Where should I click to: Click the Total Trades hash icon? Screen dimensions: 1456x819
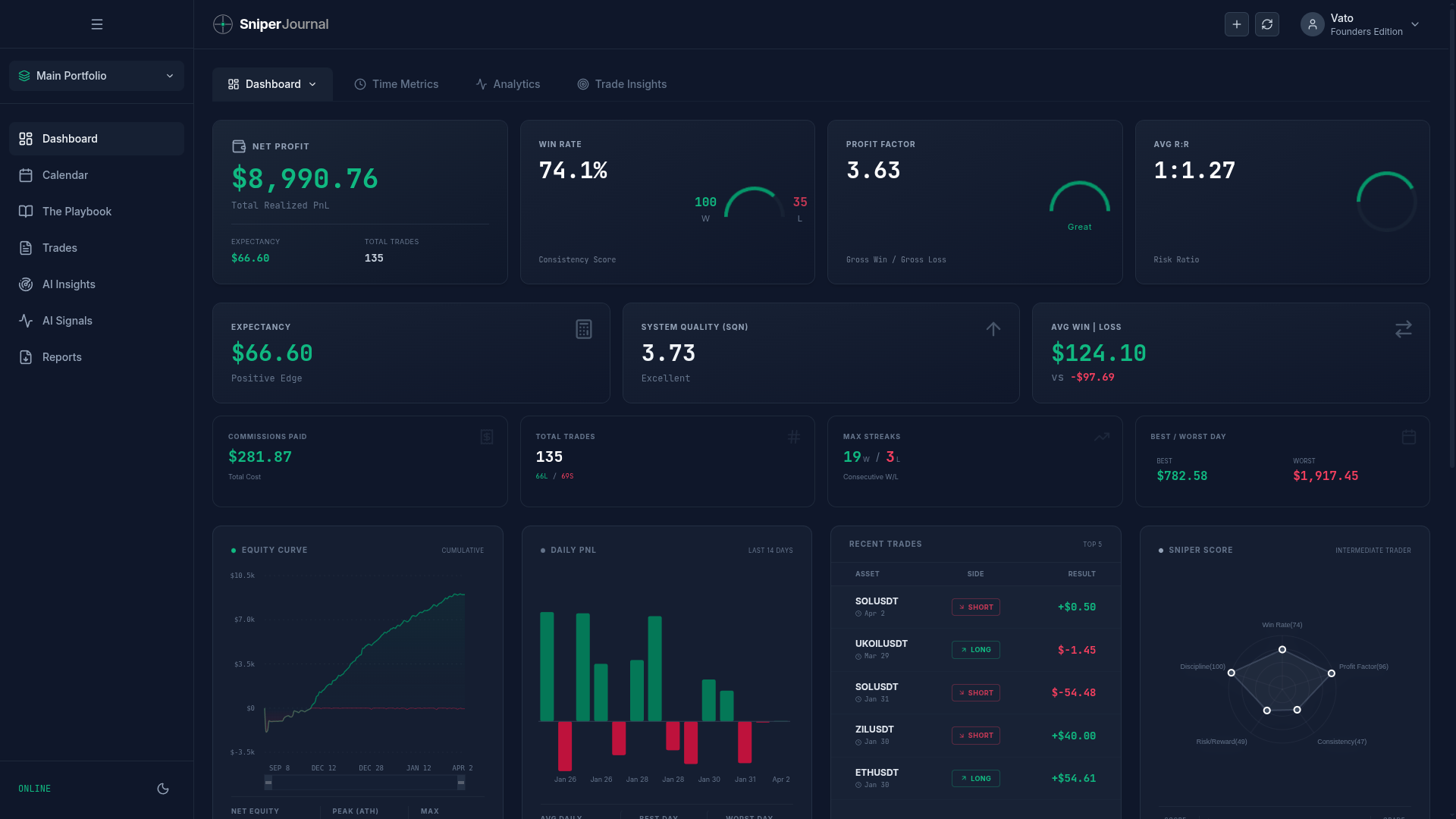coord(794,437)
